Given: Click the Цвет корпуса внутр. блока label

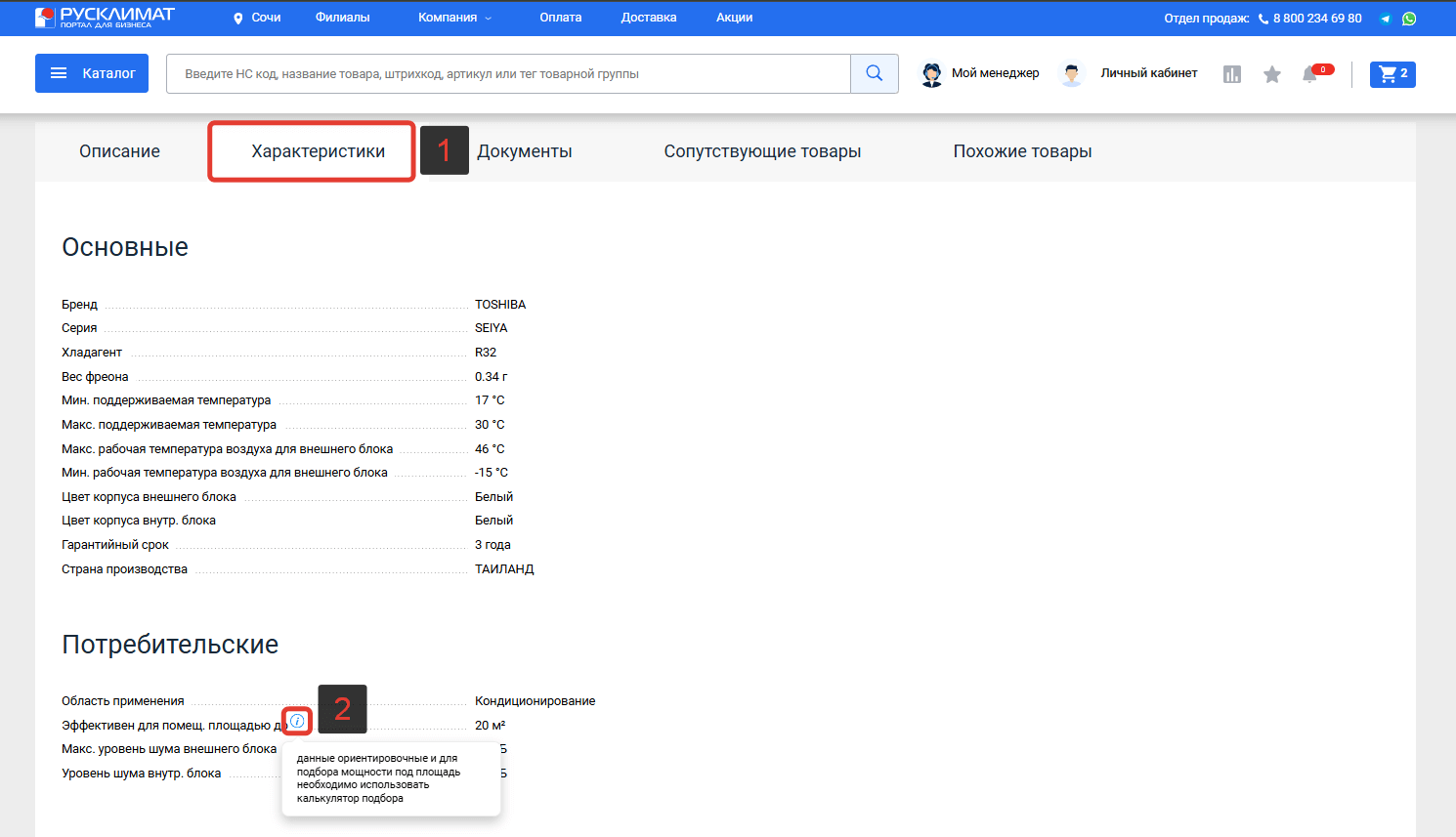Looking at the screenshot, I should pos(139,521).
